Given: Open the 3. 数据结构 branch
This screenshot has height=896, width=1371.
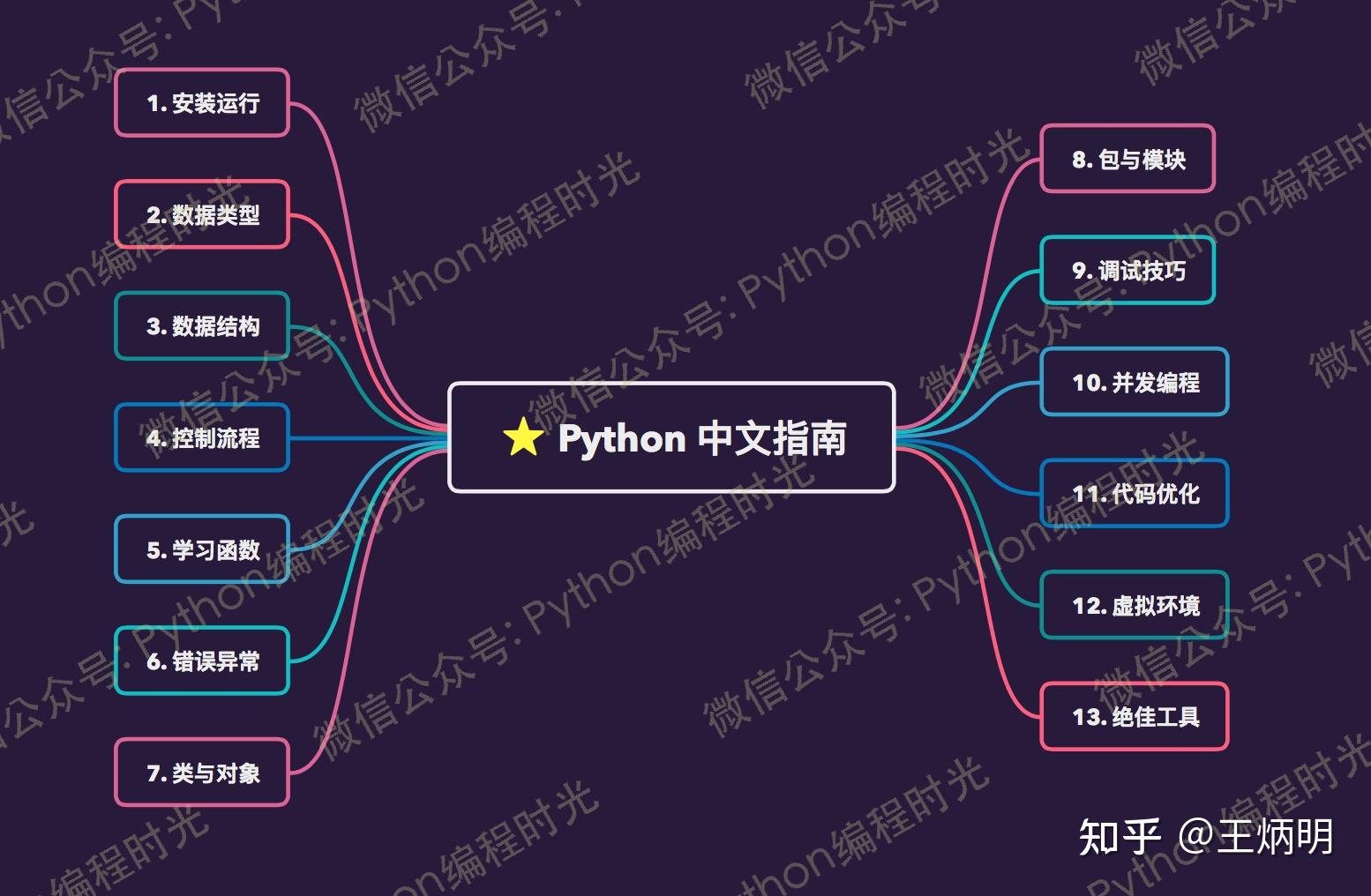Looking at the screenshot, I should [201, 326].
